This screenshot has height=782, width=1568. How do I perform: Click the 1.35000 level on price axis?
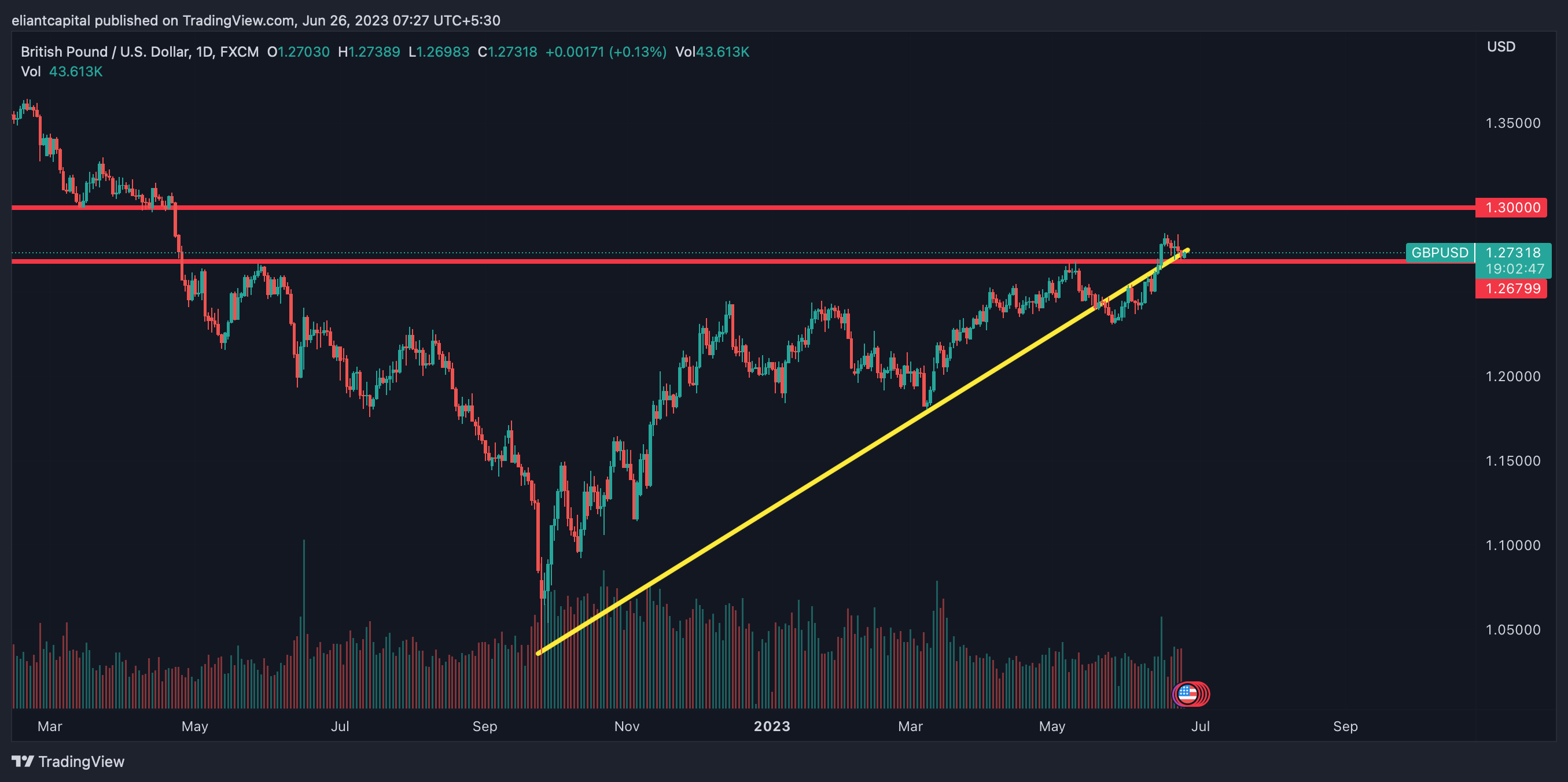1512,123
